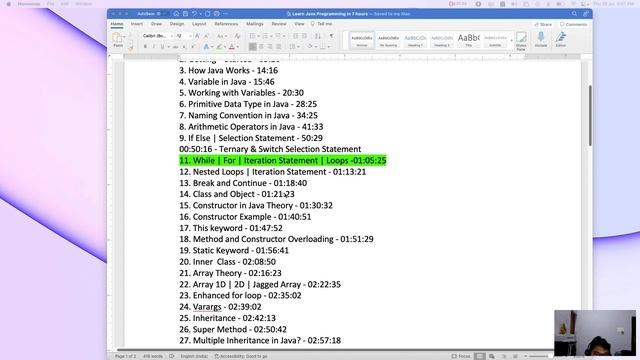Switch to the Design tab
This screenshot has height=360, width=640.
pyautogui.click(x=177, y=24)
